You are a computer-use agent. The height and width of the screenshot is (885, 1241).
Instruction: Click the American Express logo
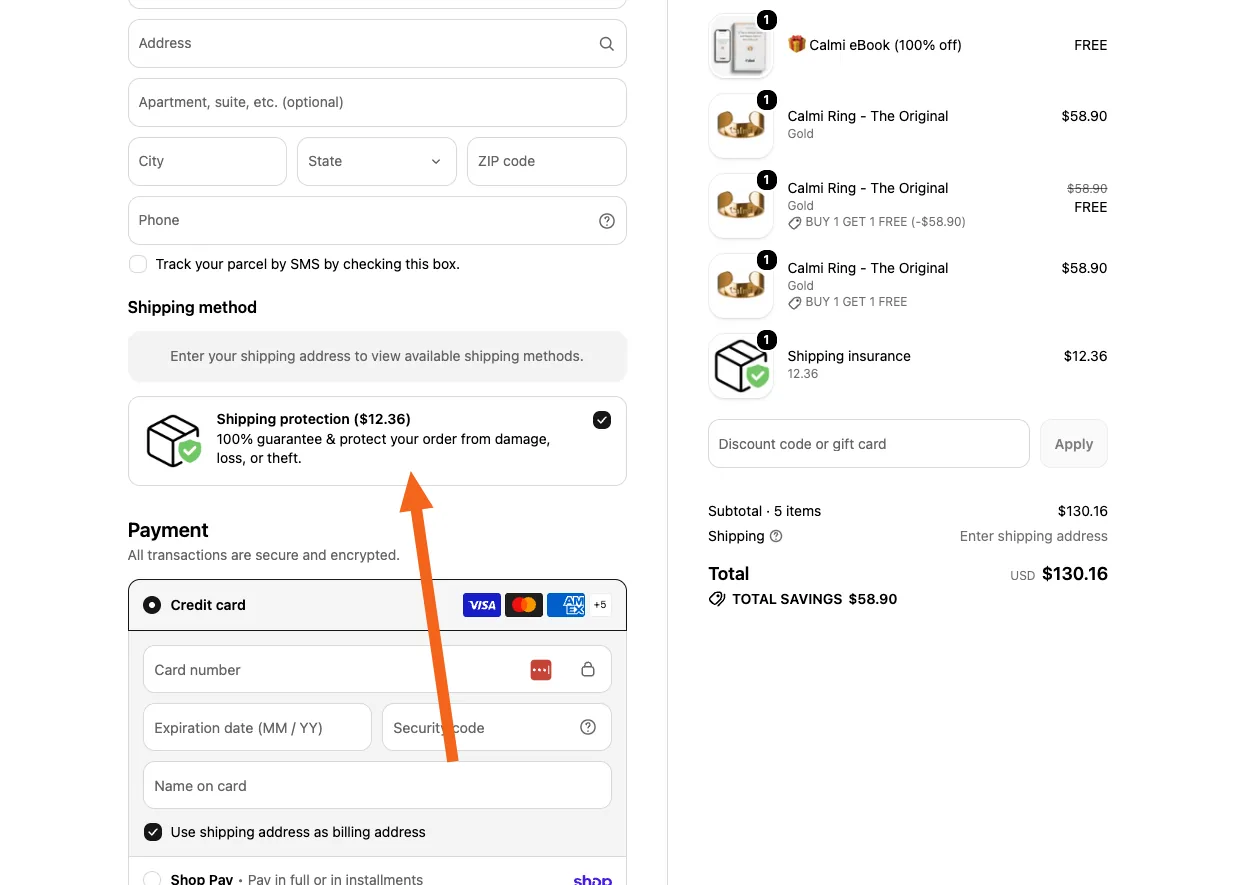click(x=566, y=605)
